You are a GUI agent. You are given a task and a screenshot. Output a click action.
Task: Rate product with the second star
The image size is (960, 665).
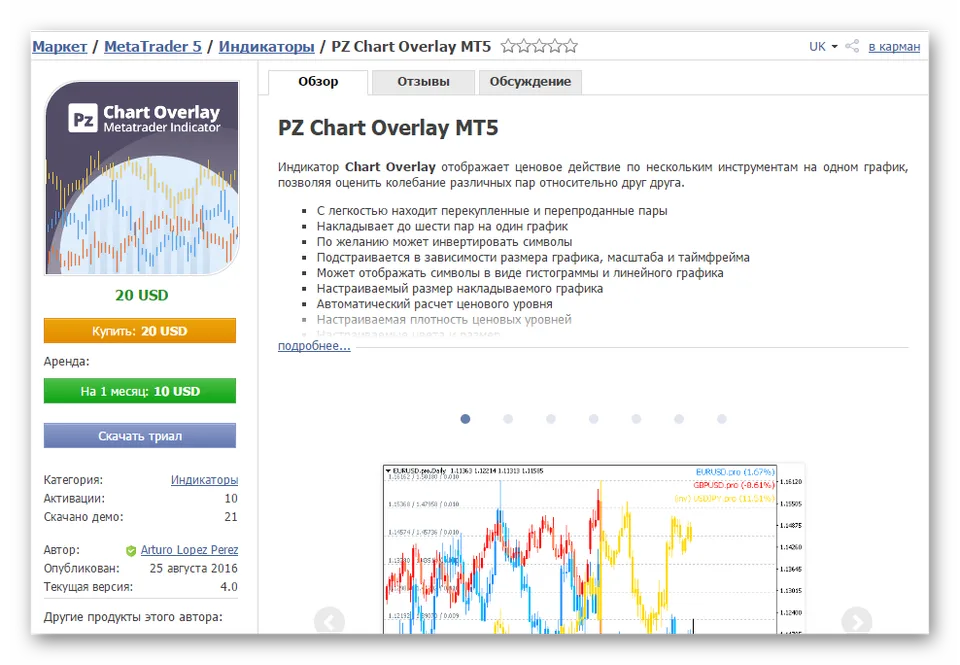(x=523, y=46)
